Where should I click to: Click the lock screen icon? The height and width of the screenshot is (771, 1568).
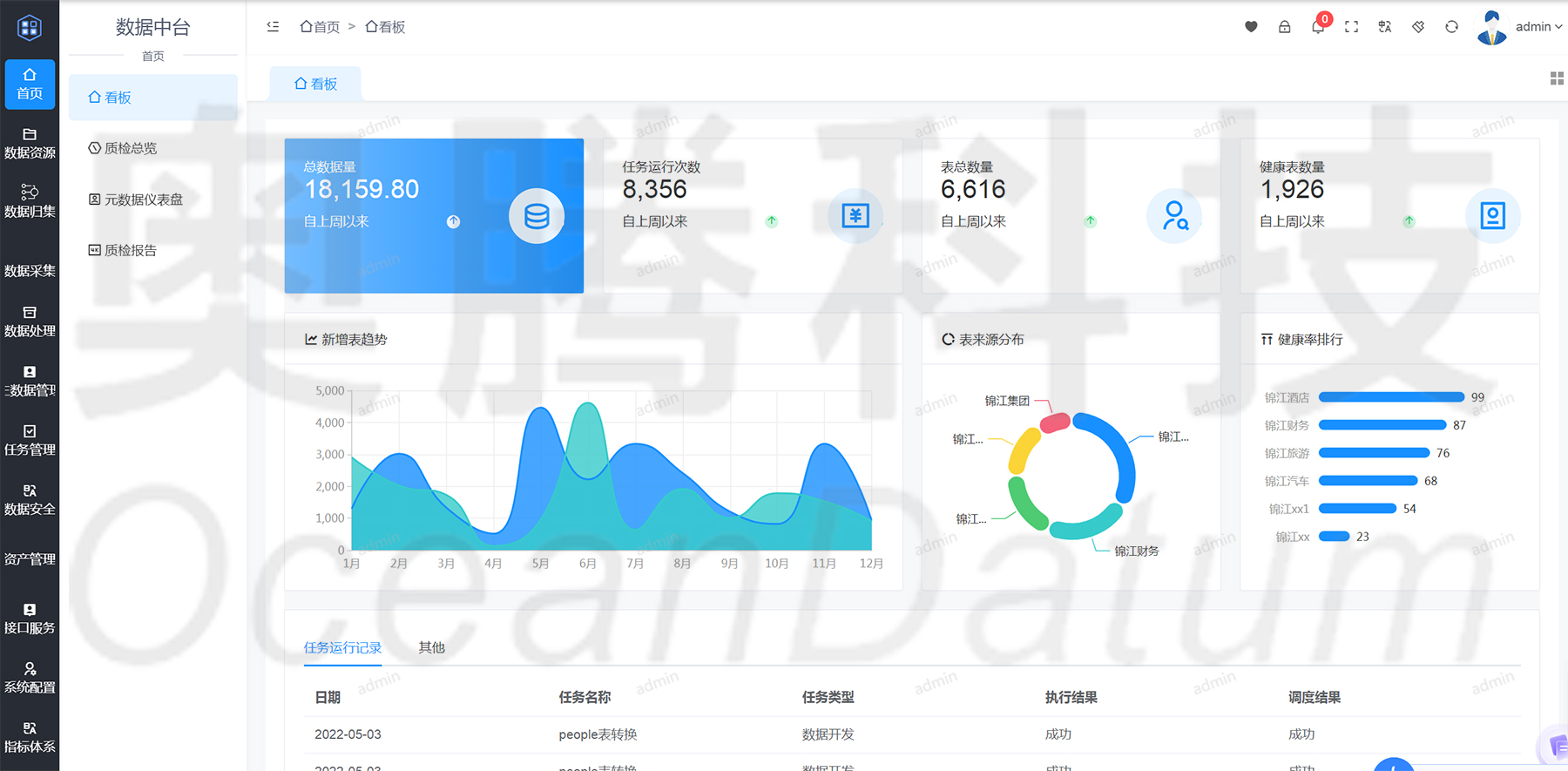(1284, 27)
